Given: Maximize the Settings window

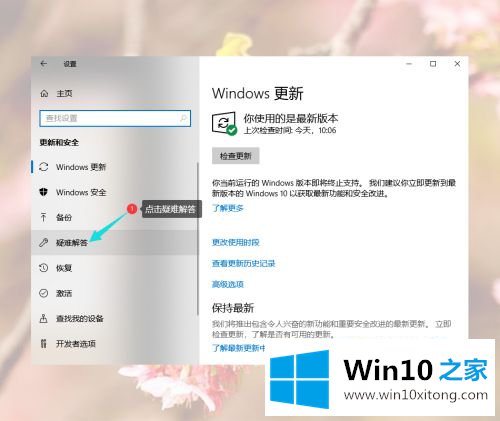Looking at the screenshot, I should click(x=433, y=64).
